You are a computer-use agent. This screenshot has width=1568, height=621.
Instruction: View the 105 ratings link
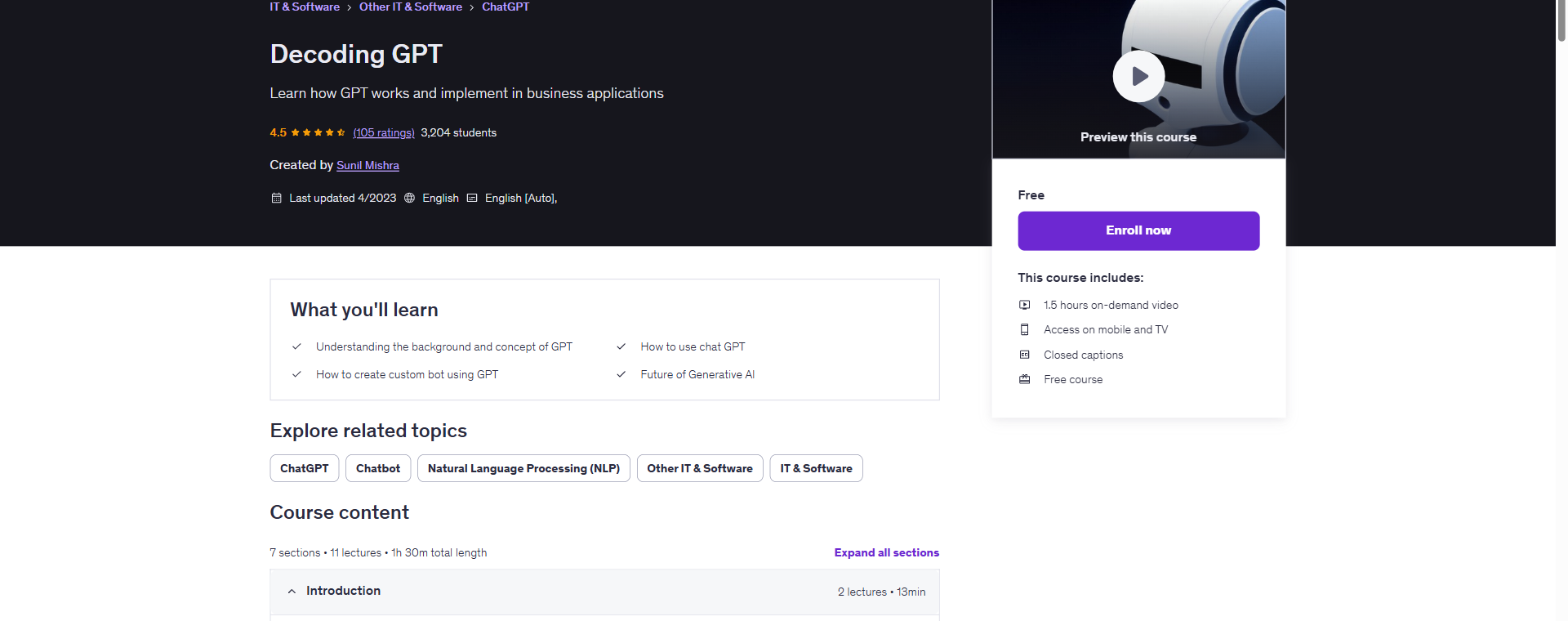pyautogui.click(x=384, y=132)
